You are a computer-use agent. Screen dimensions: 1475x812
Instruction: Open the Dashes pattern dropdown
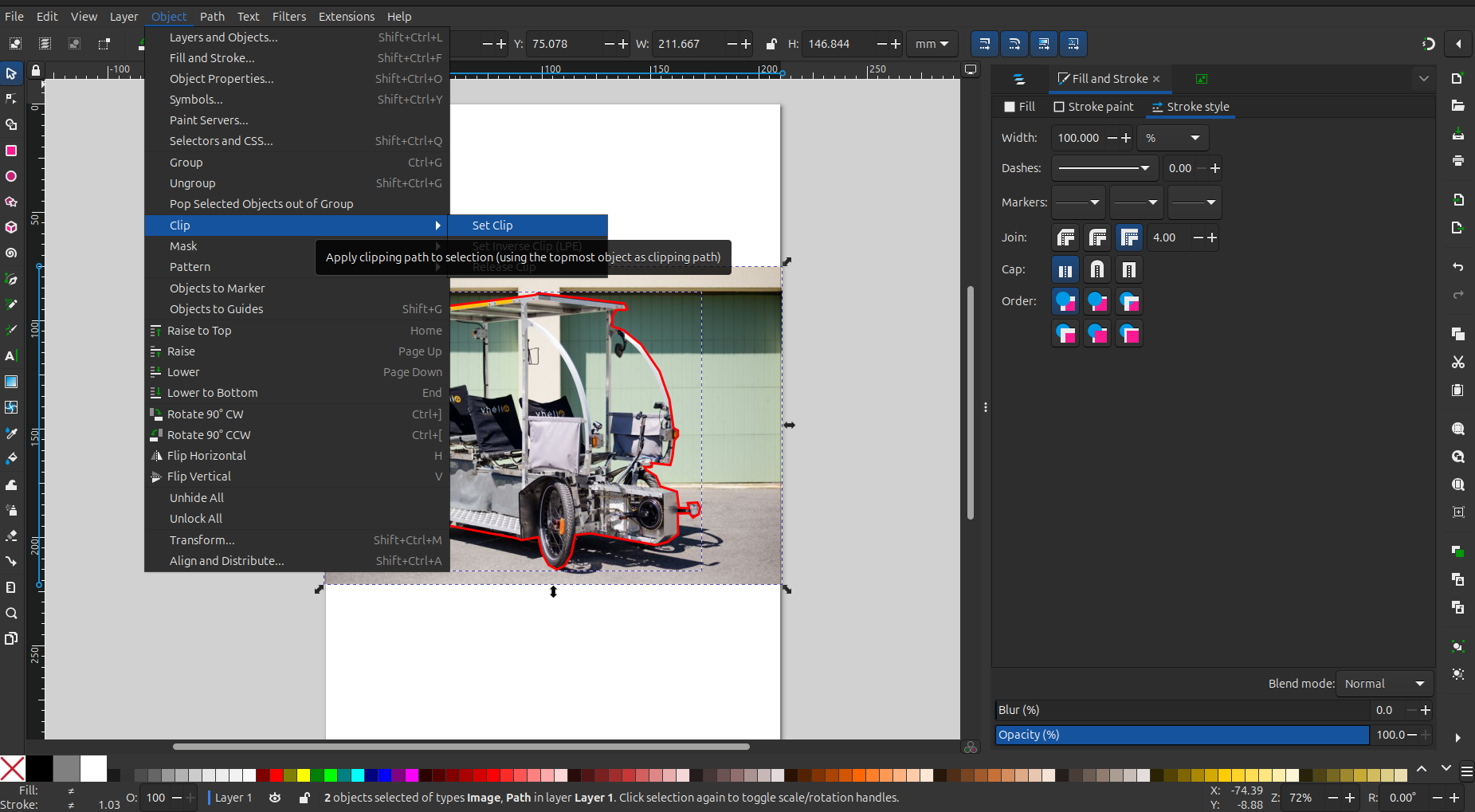[x=1104, y=168]
